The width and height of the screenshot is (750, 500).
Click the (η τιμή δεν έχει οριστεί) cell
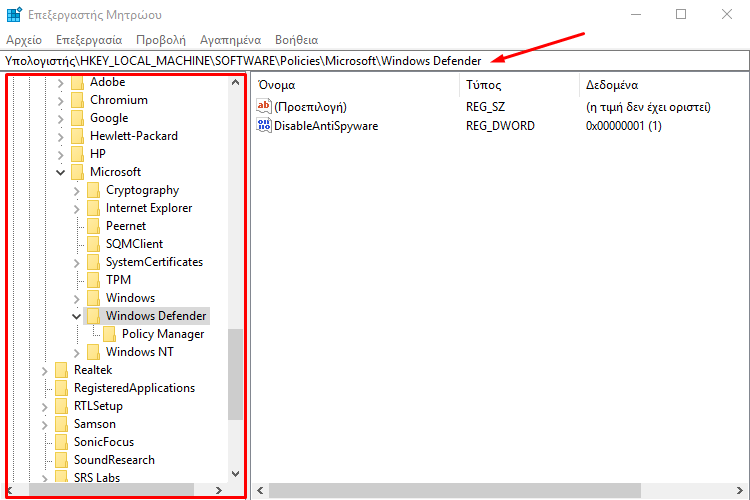pyautogui.click(x=648, y=107)
